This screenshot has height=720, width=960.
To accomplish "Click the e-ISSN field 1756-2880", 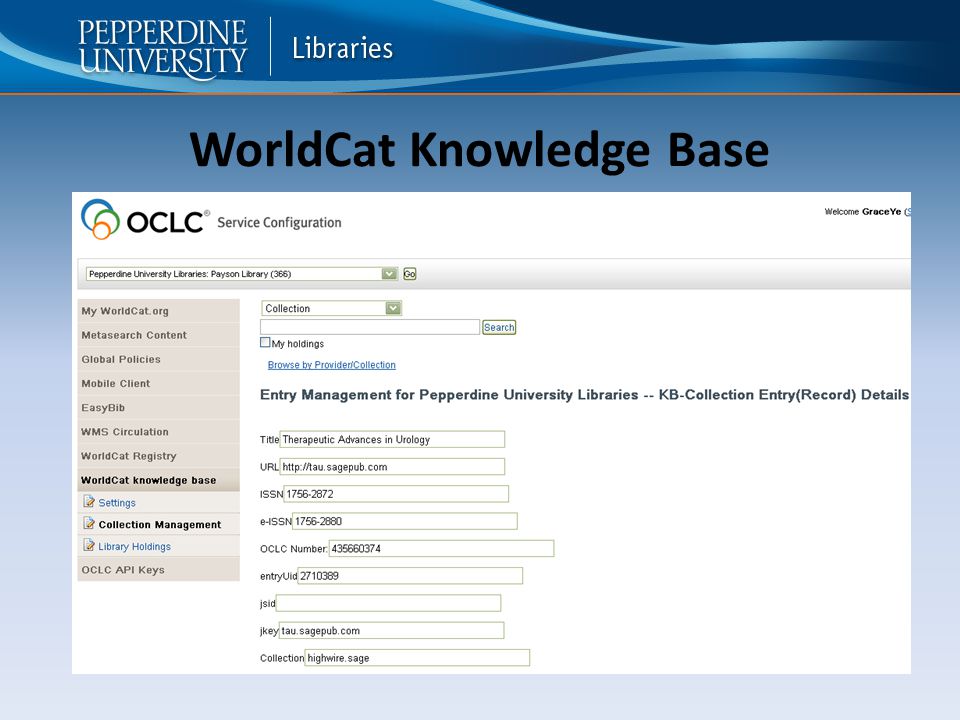I will 405,521.
